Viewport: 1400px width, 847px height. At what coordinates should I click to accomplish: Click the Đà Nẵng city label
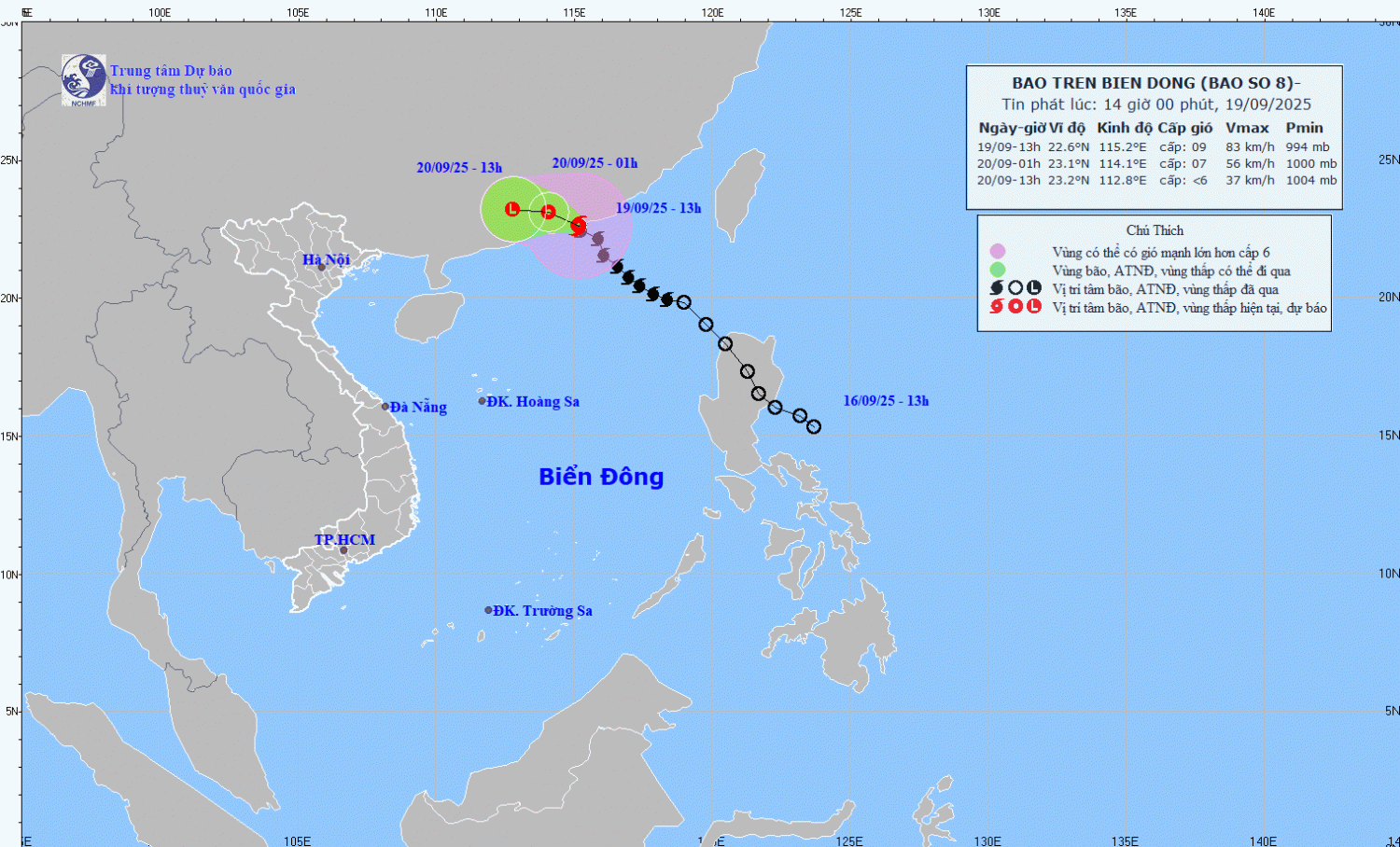tap(418, 407)
